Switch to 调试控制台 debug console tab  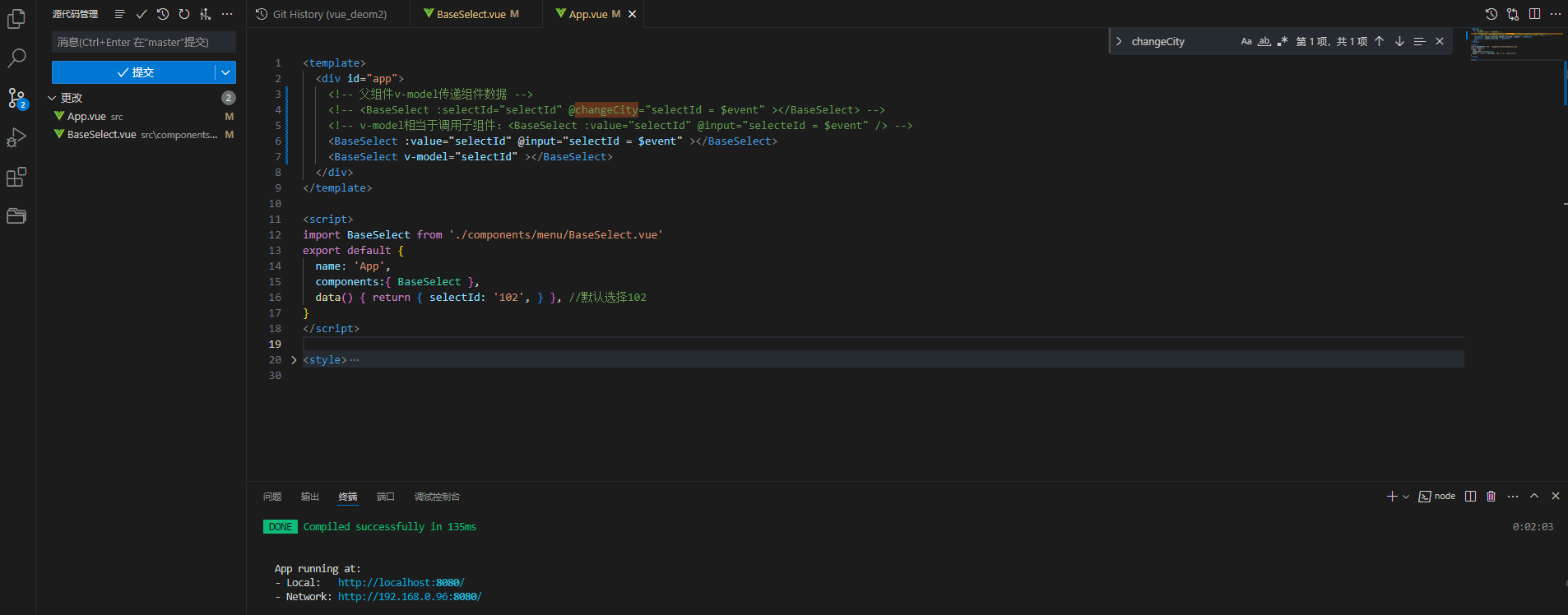point(437,497)
